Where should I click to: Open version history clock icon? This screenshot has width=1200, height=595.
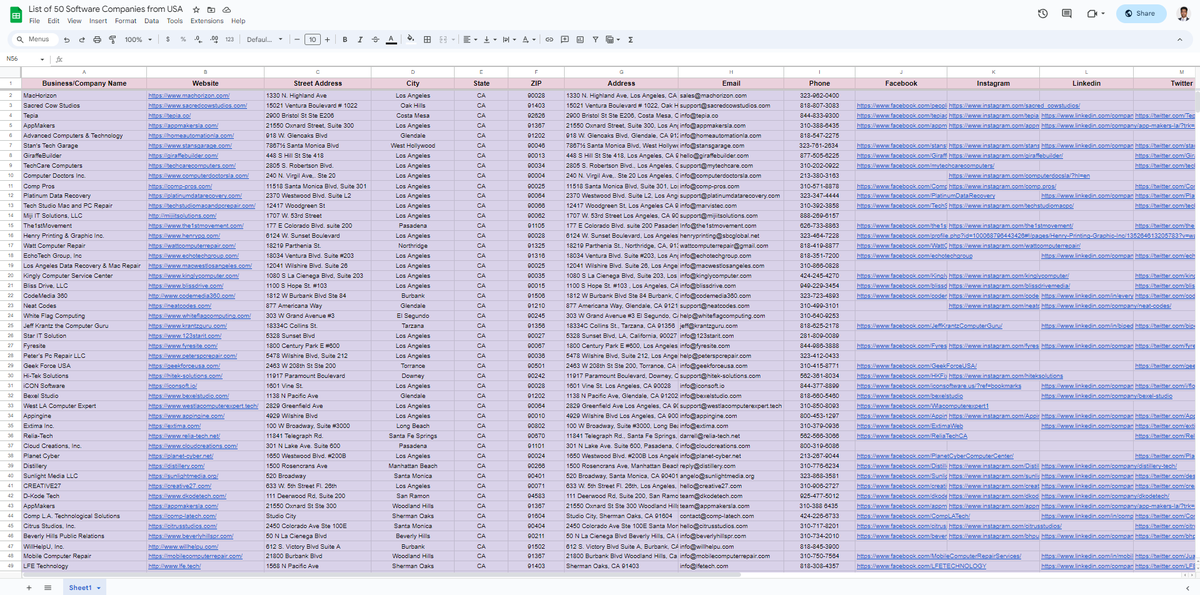pos(1043,13)
